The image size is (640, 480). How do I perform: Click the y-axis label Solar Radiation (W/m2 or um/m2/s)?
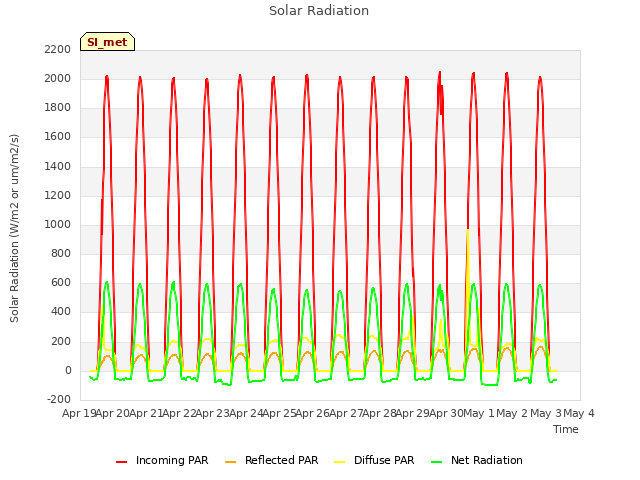click(x=14, y=228)
